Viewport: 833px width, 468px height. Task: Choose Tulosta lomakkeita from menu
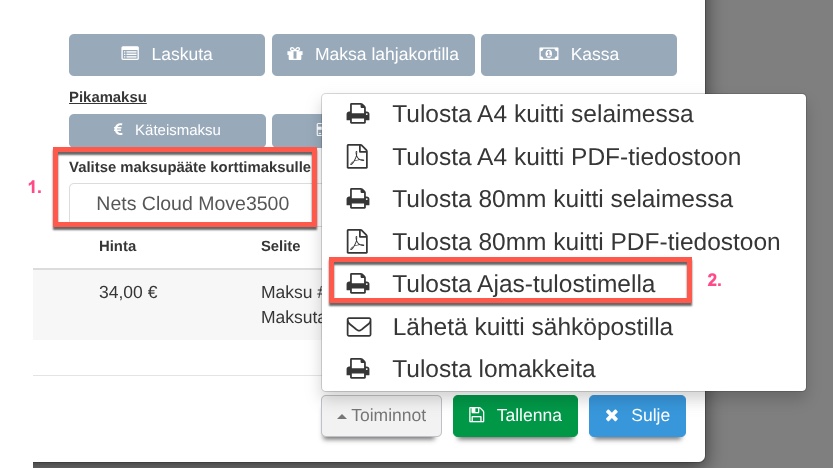(x=494, y=368)
